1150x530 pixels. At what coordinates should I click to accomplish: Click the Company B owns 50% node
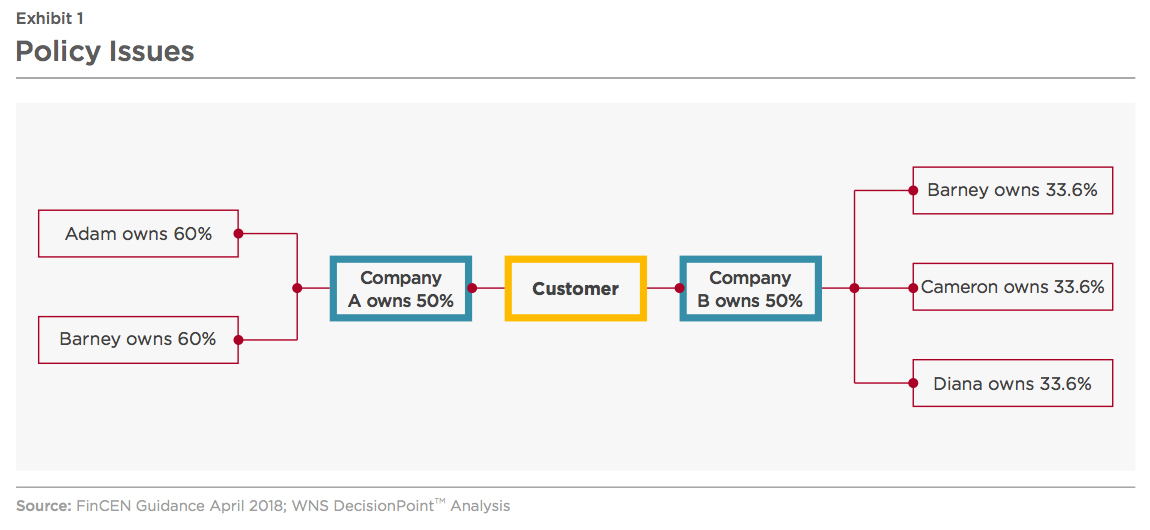click(750, 289)
